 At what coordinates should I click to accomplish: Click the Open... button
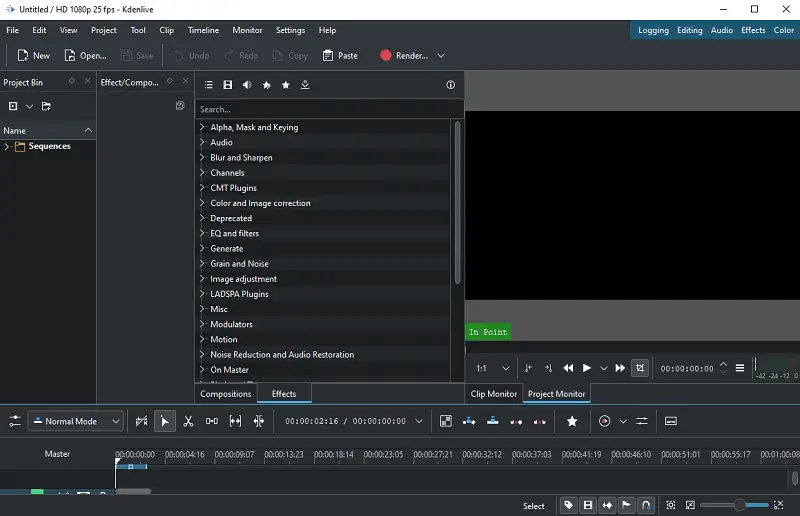coord(85,56)
